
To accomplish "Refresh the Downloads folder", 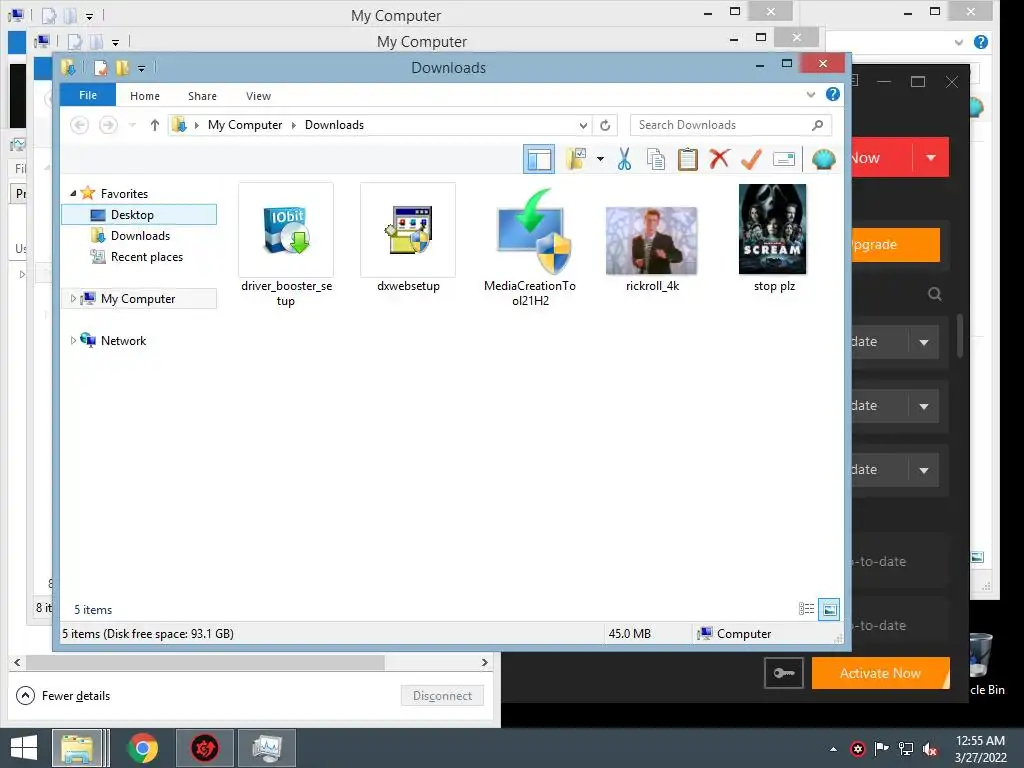I will coord(605,125).
